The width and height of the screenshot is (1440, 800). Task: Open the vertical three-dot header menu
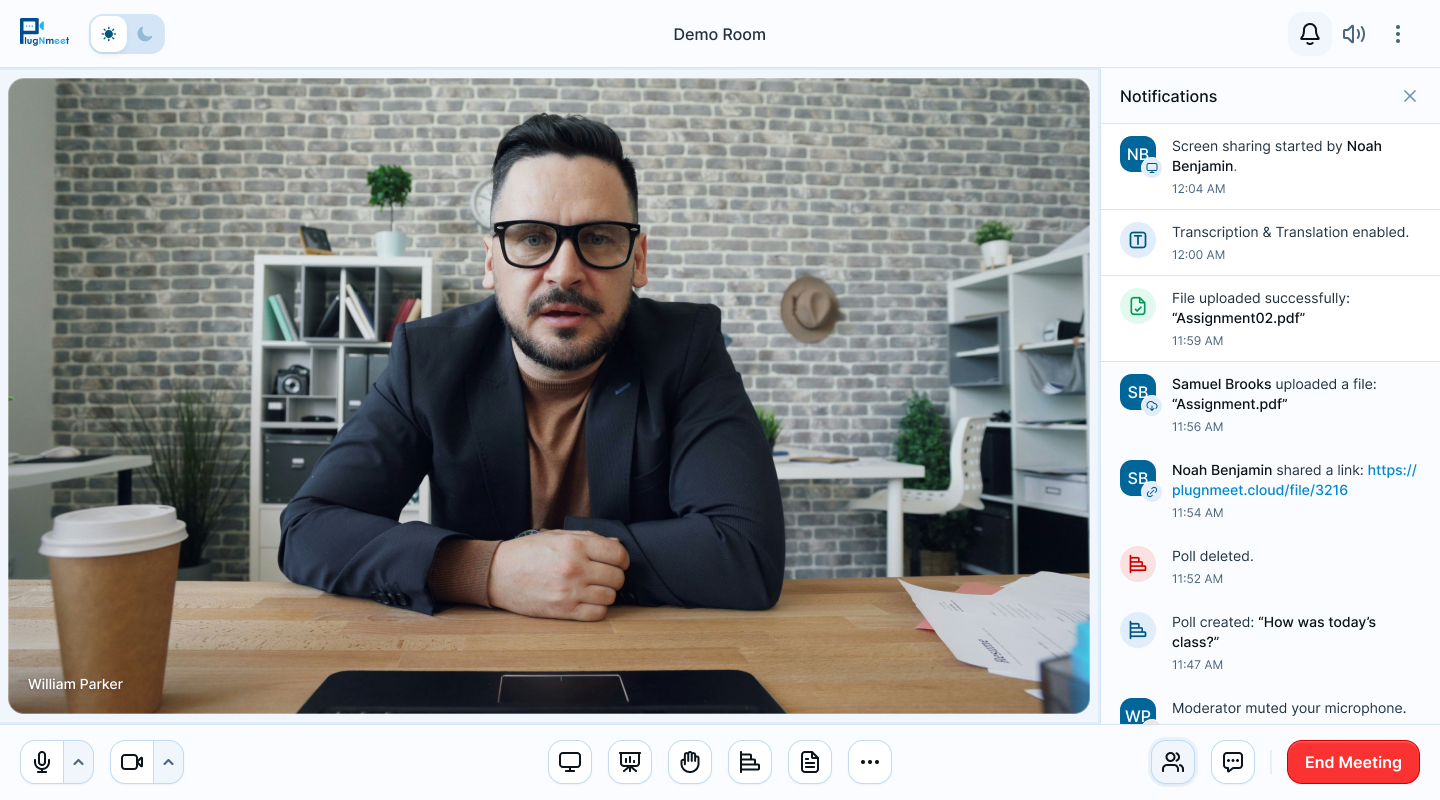(1398, 34)
